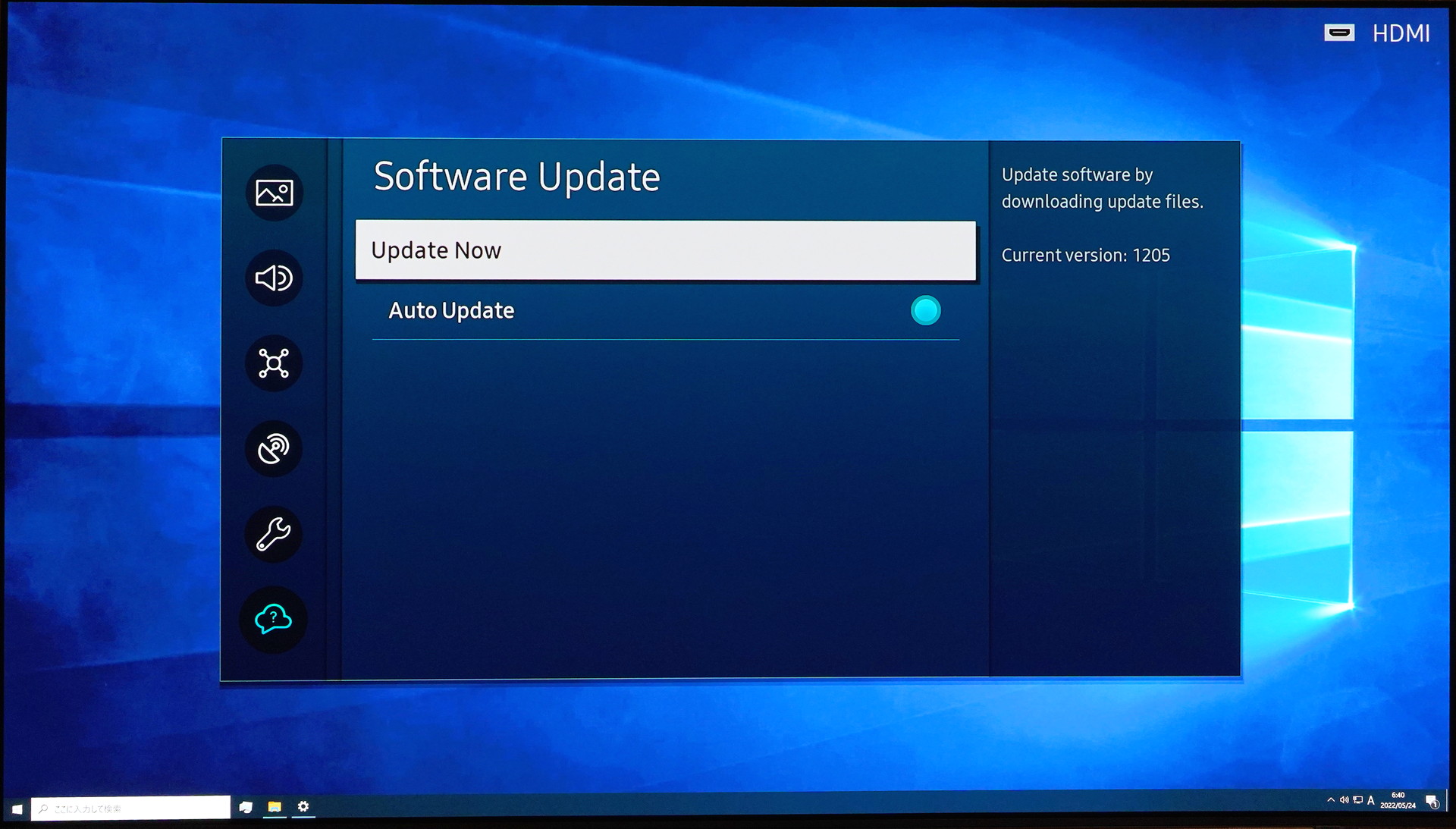Click the IME input mode A indicator
The image size is (1456, 829).
pos(1370,800)
